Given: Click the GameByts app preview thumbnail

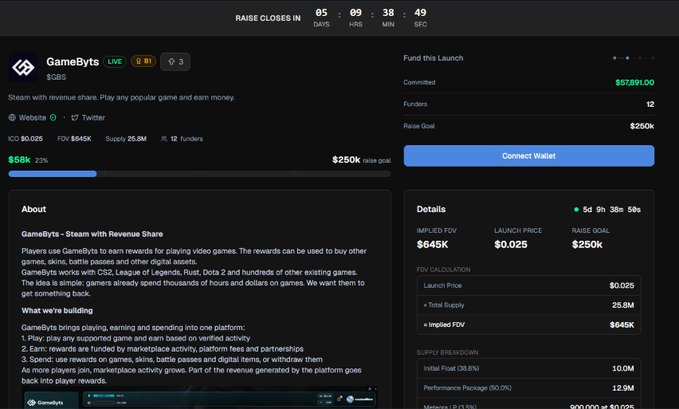Looking at the screenshot, I should pyautogui.click(x=200, y=398).
